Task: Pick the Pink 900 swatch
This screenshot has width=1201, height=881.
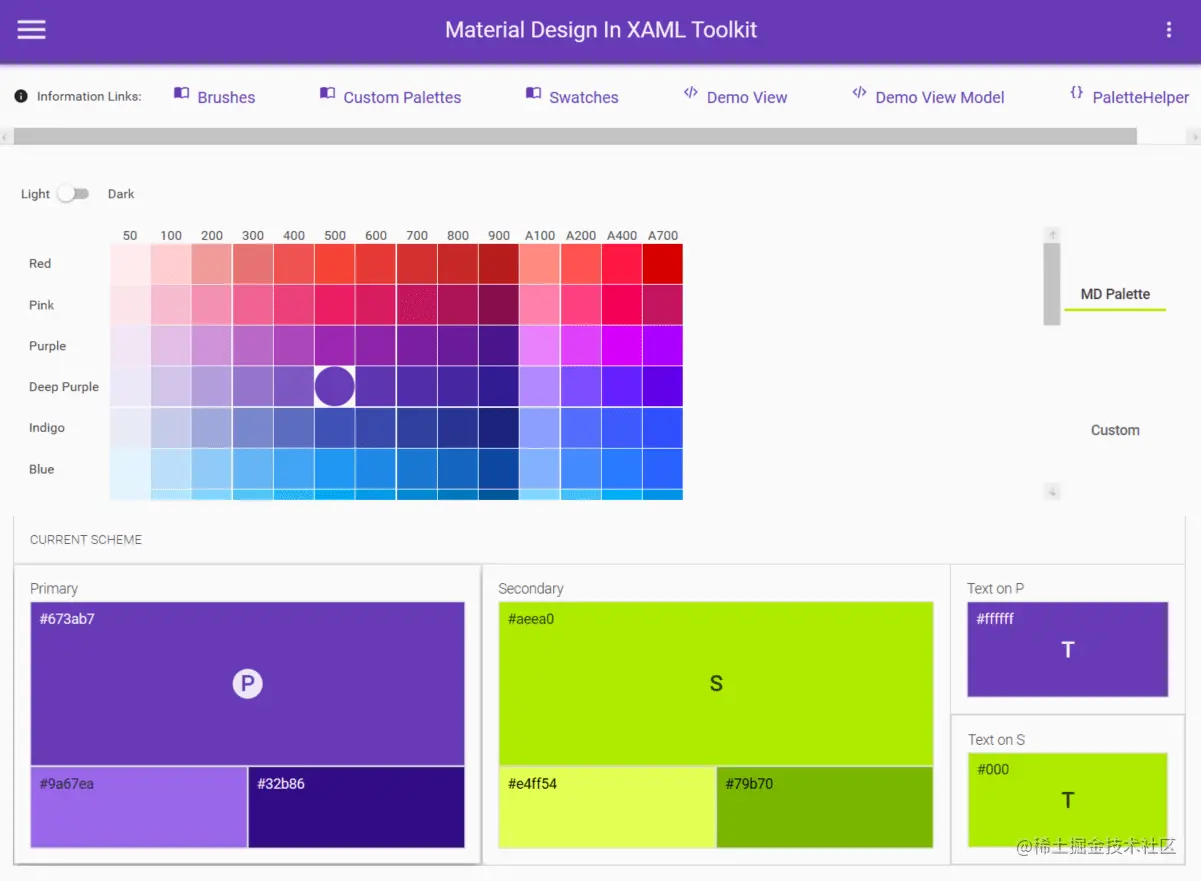Action: coord(499,305)
